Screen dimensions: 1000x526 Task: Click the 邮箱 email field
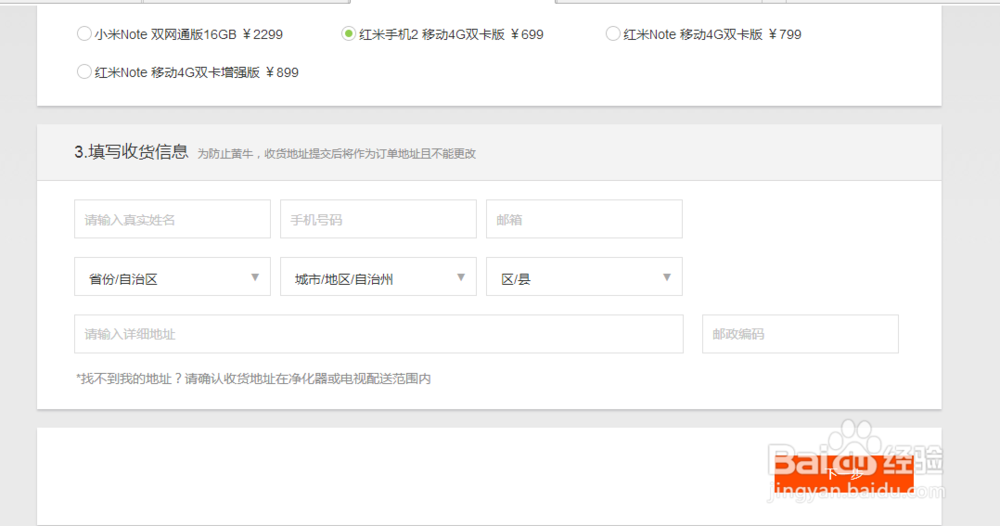[x=584, y=219]
